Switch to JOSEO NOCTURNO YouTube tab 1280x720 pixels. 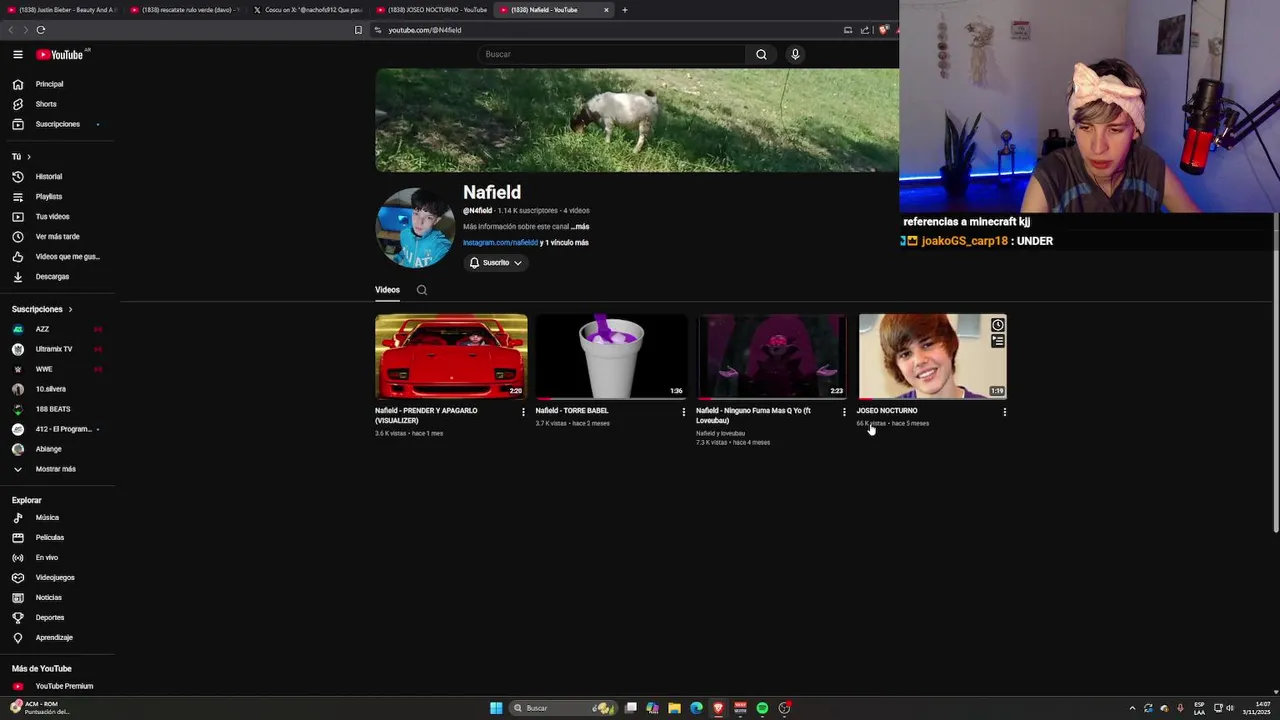tap(431, 10)
